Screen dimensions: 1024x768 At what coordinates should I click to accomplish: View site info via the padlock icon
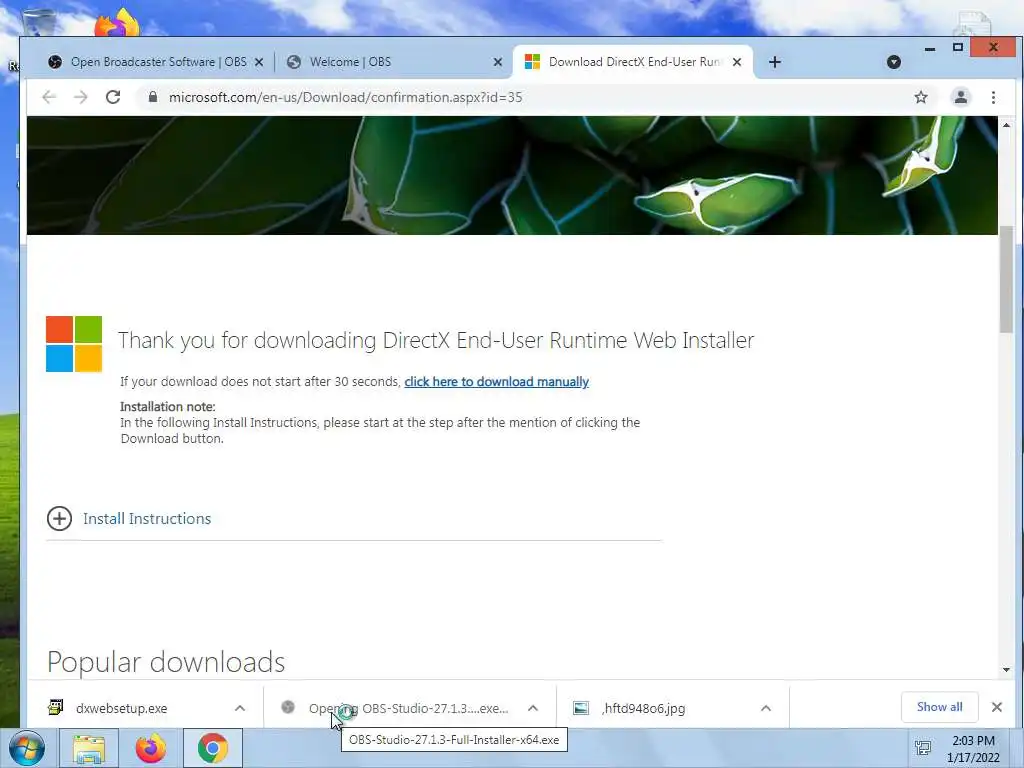click(x=153, y=97)
